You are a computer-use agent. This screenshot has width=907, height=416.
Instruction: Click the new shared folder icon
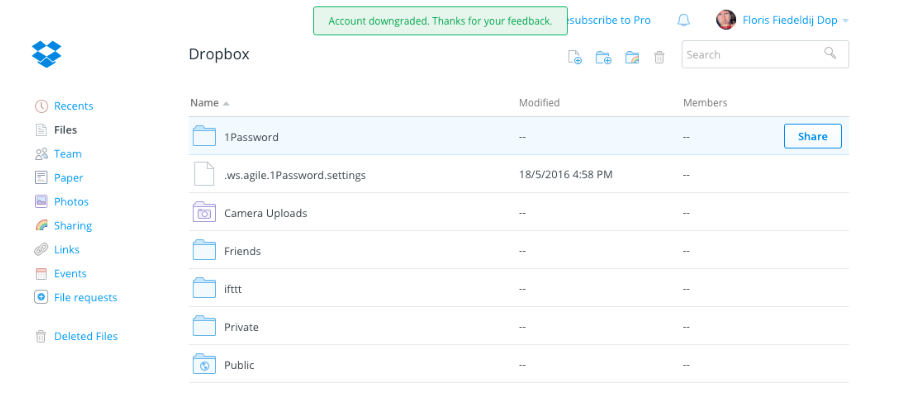tap(632, 58)
